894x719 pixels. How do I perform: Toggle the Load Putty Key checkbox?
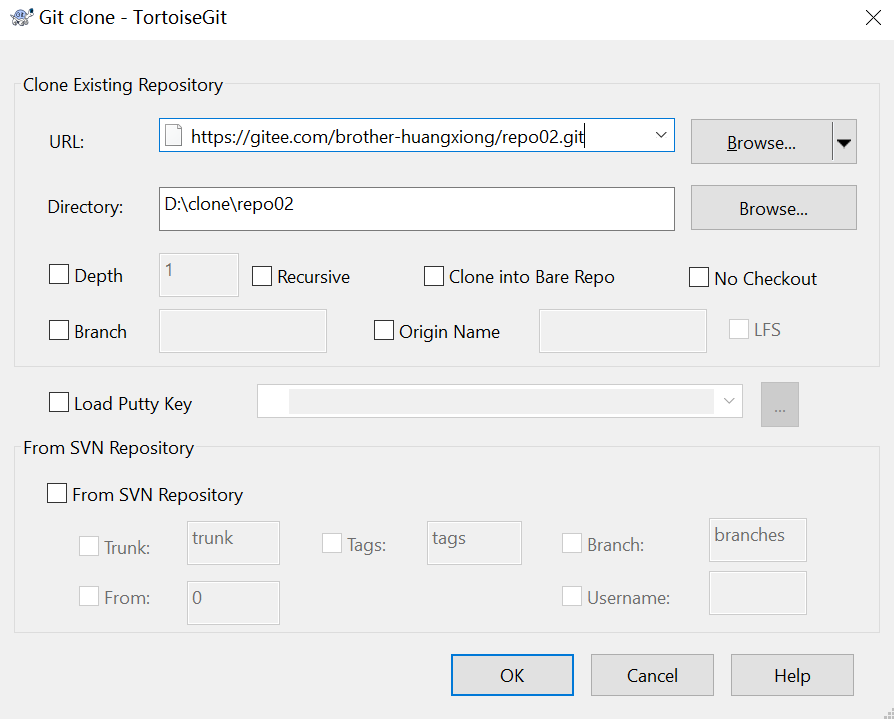coord(59,402)
